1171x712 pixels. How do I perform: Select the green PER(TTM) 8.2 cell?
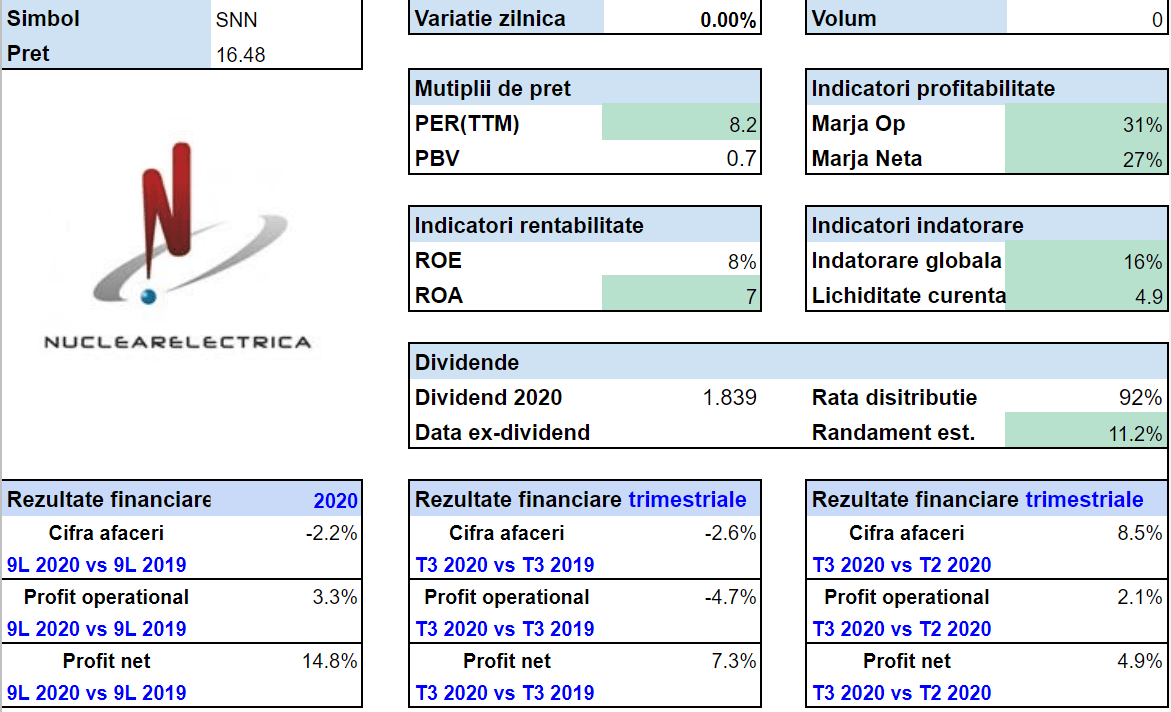pos(681,124)
